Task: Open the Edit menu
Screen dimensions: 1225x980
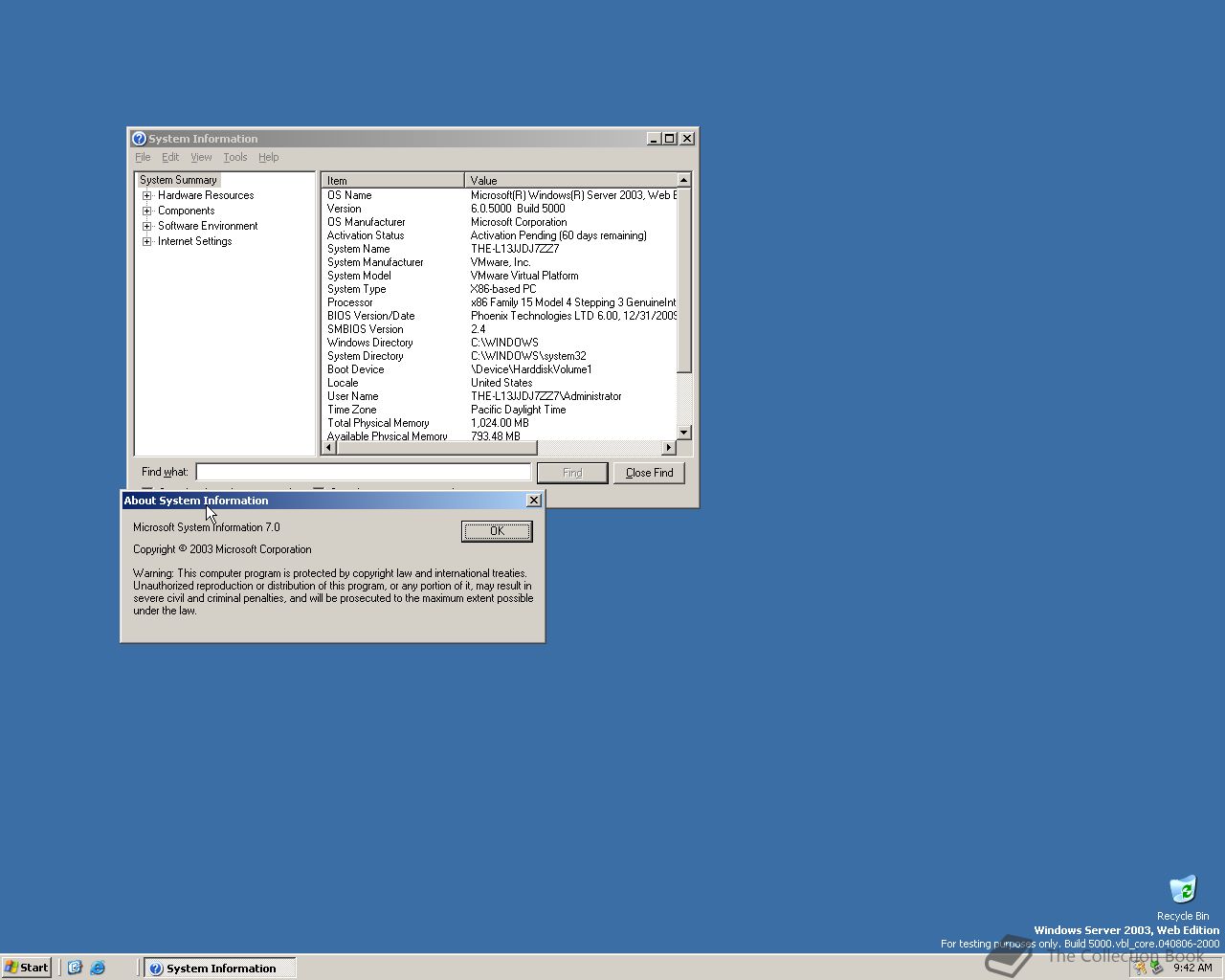Action: [x=170, y=157]
